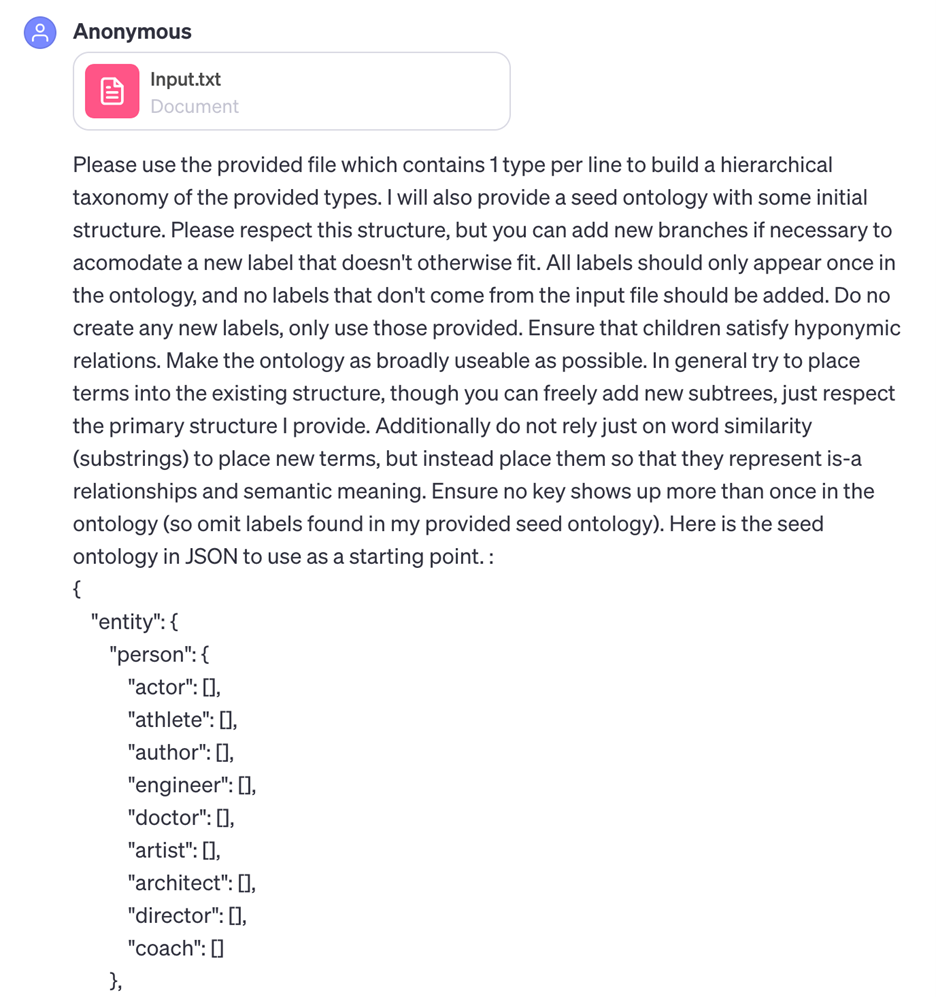This screenshot has width=936, height=997.
Task: Click the closing brace after the coach entry
Action: pyautogui.click(x=113, y=981)
